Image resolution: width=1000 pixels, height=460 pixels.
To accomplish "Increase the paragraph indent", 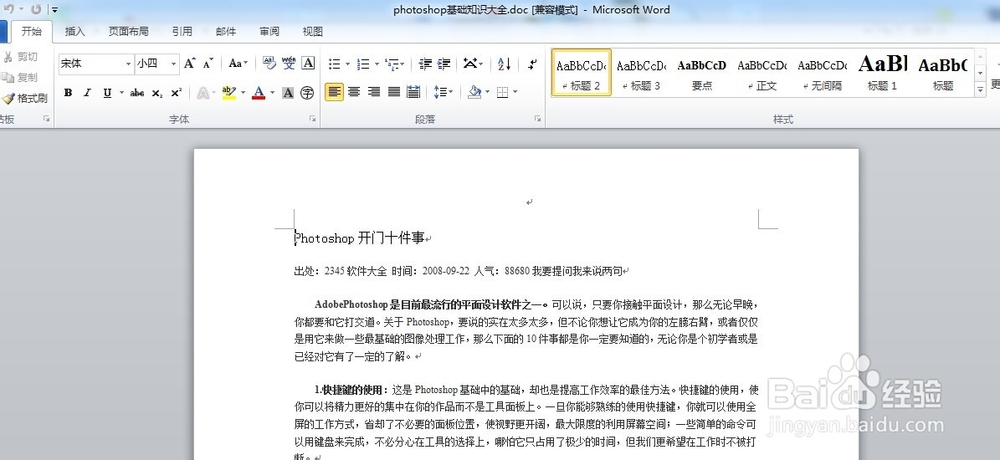I will 444,64.
